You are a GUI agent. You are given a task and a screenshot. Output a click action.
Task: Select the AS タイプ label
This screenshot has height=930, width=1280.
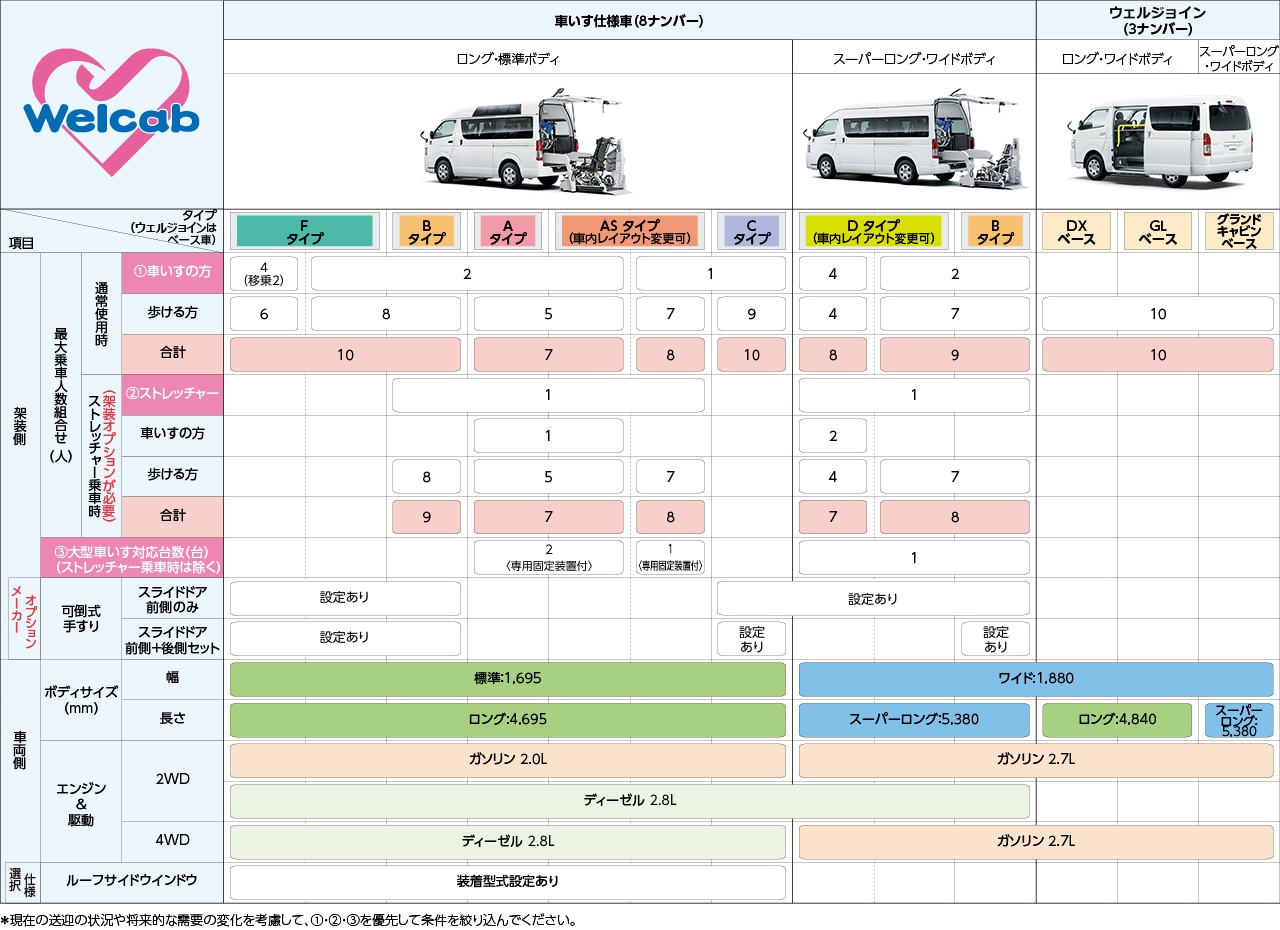629,231
